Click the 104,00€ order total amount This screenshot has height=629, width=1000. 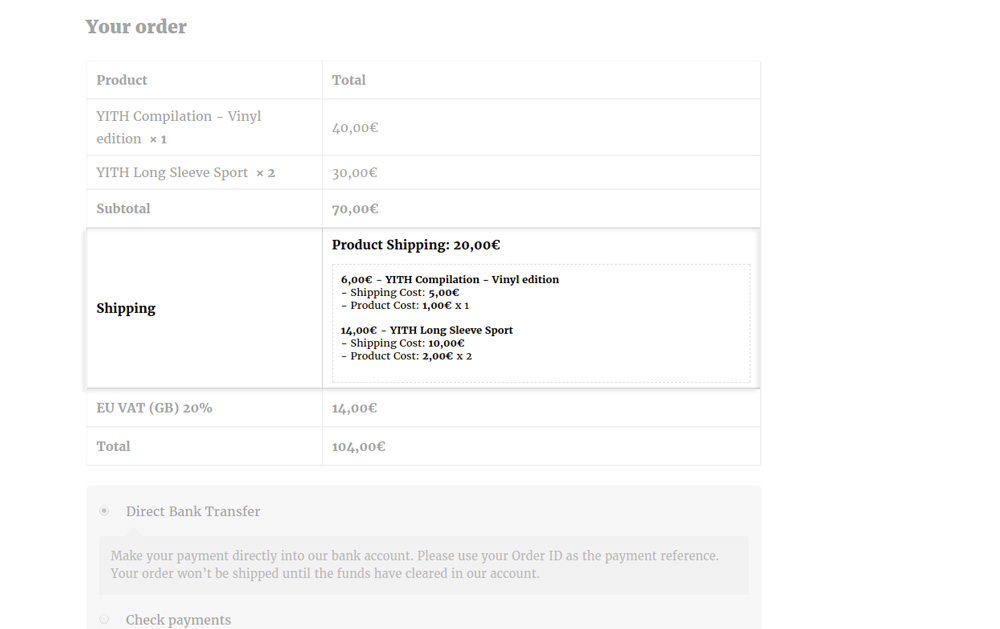click(359, 447)
